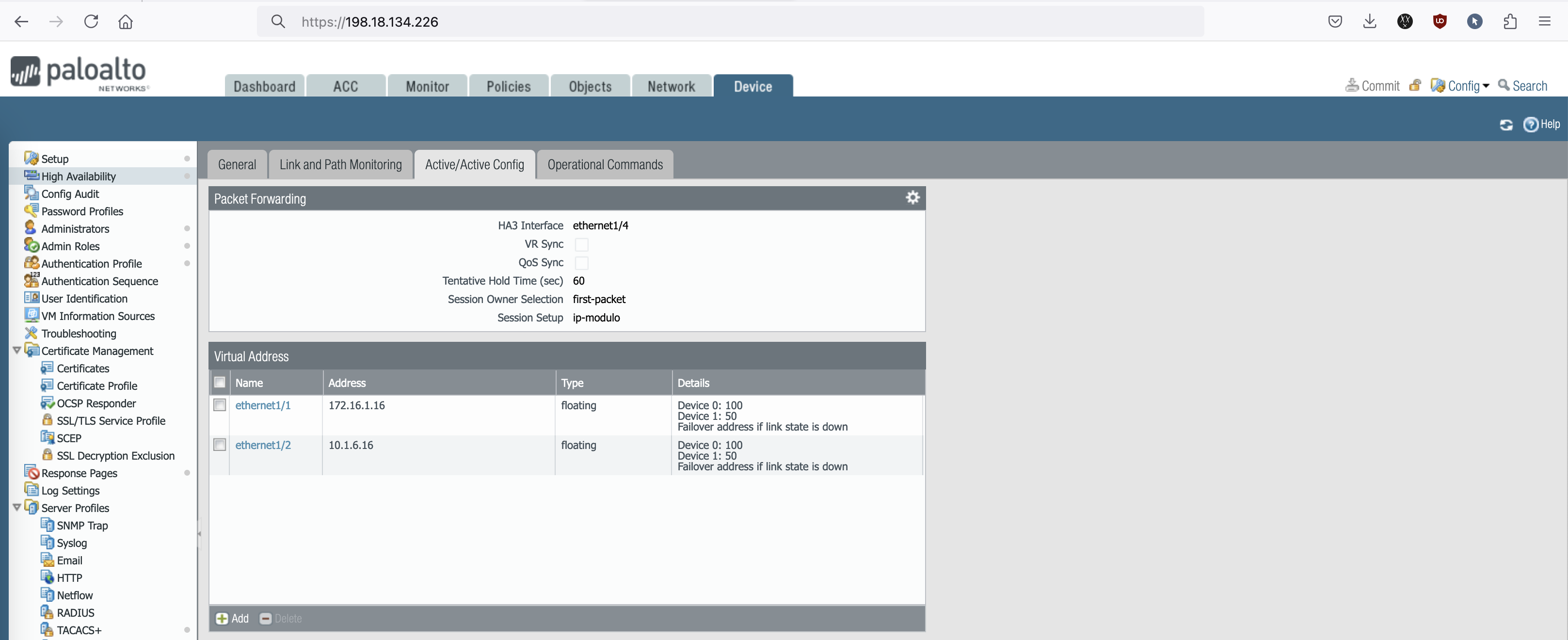Click the refresh icon beside Help

tap(1506, 125)
